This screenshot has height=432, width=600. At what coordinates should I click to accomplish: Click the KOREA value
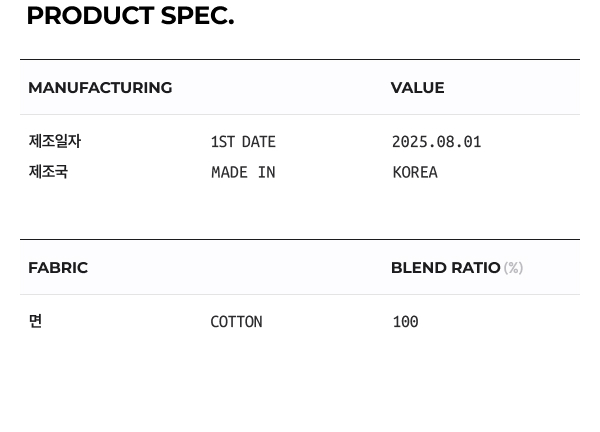[415, 172]
